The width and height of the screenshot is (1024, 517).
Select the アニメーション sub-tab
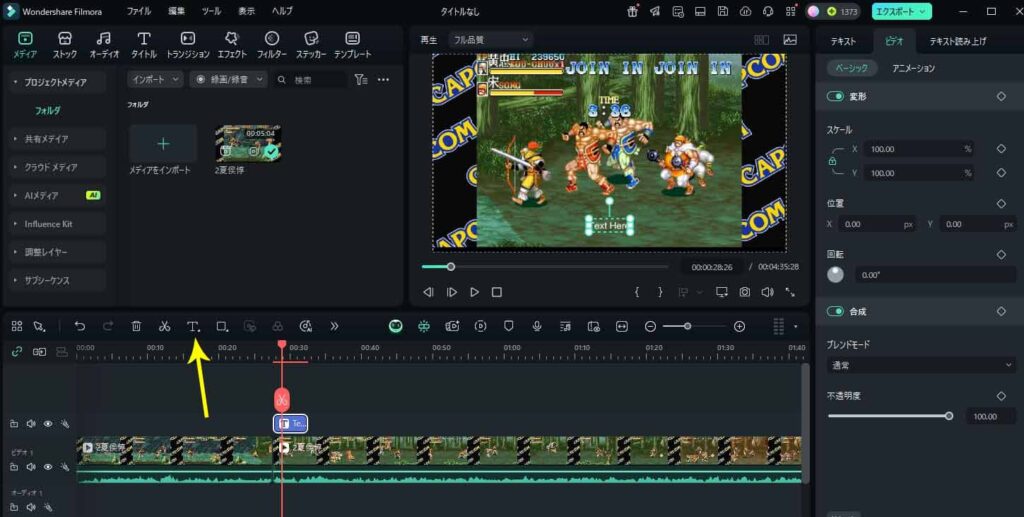tap(914, 68)
